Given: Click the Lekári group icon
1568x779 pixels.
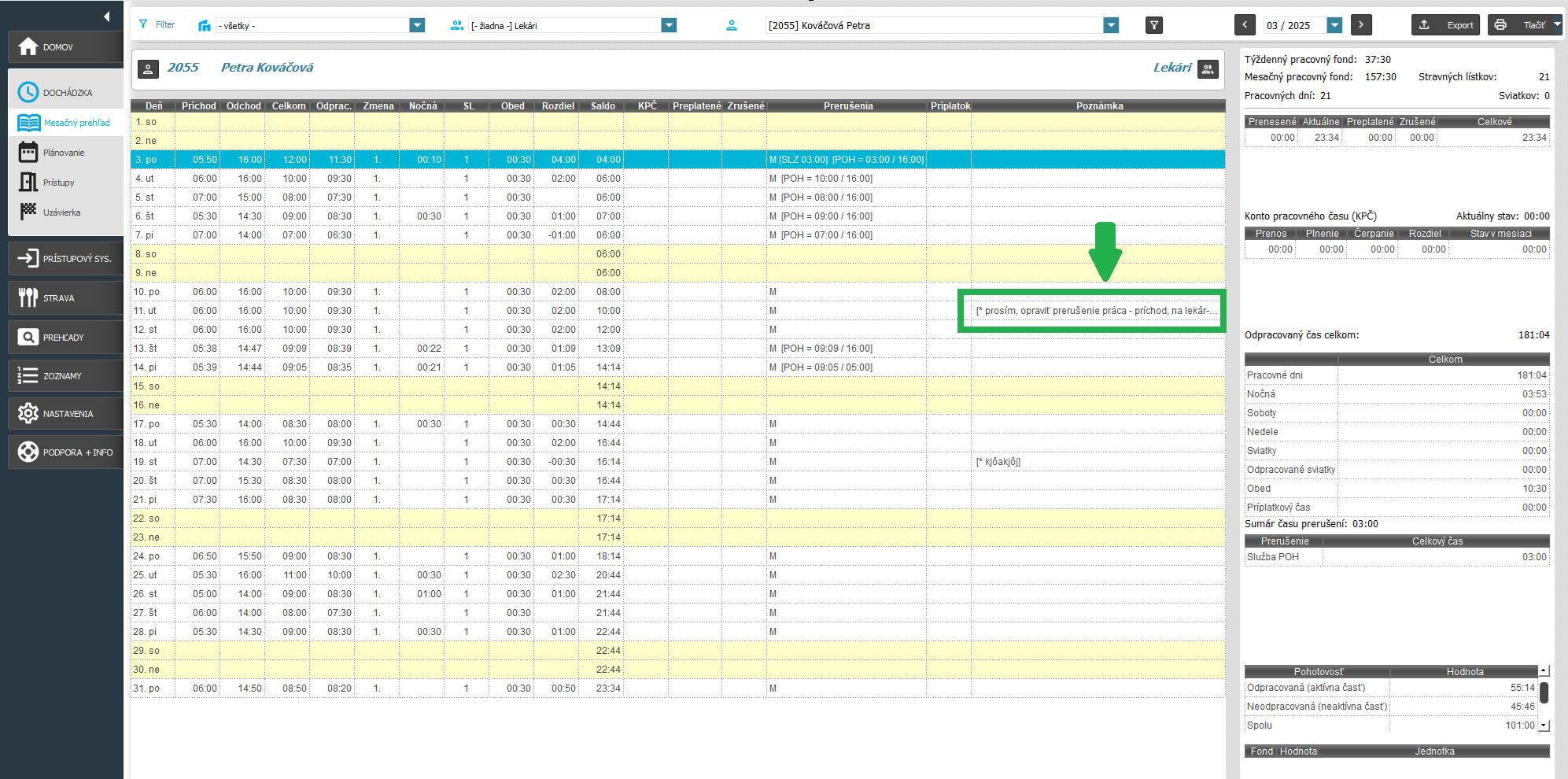Looking at the screenshot, I should click(x=1208, y=68).
